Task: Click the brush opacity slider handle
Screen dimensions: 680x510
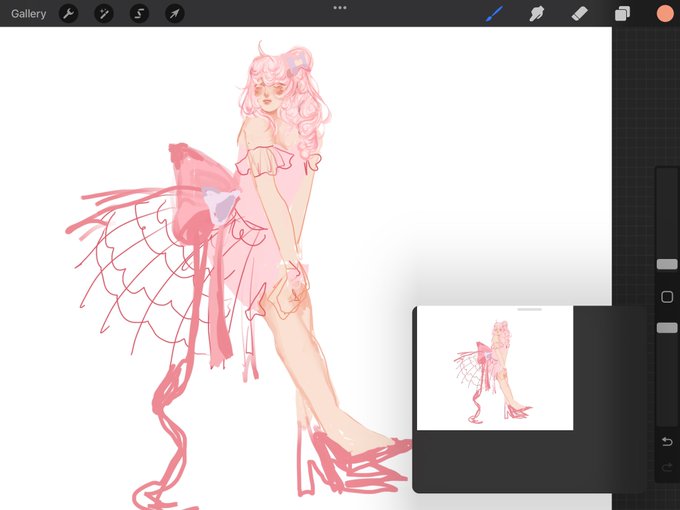Action: click(x=667, y=327)
